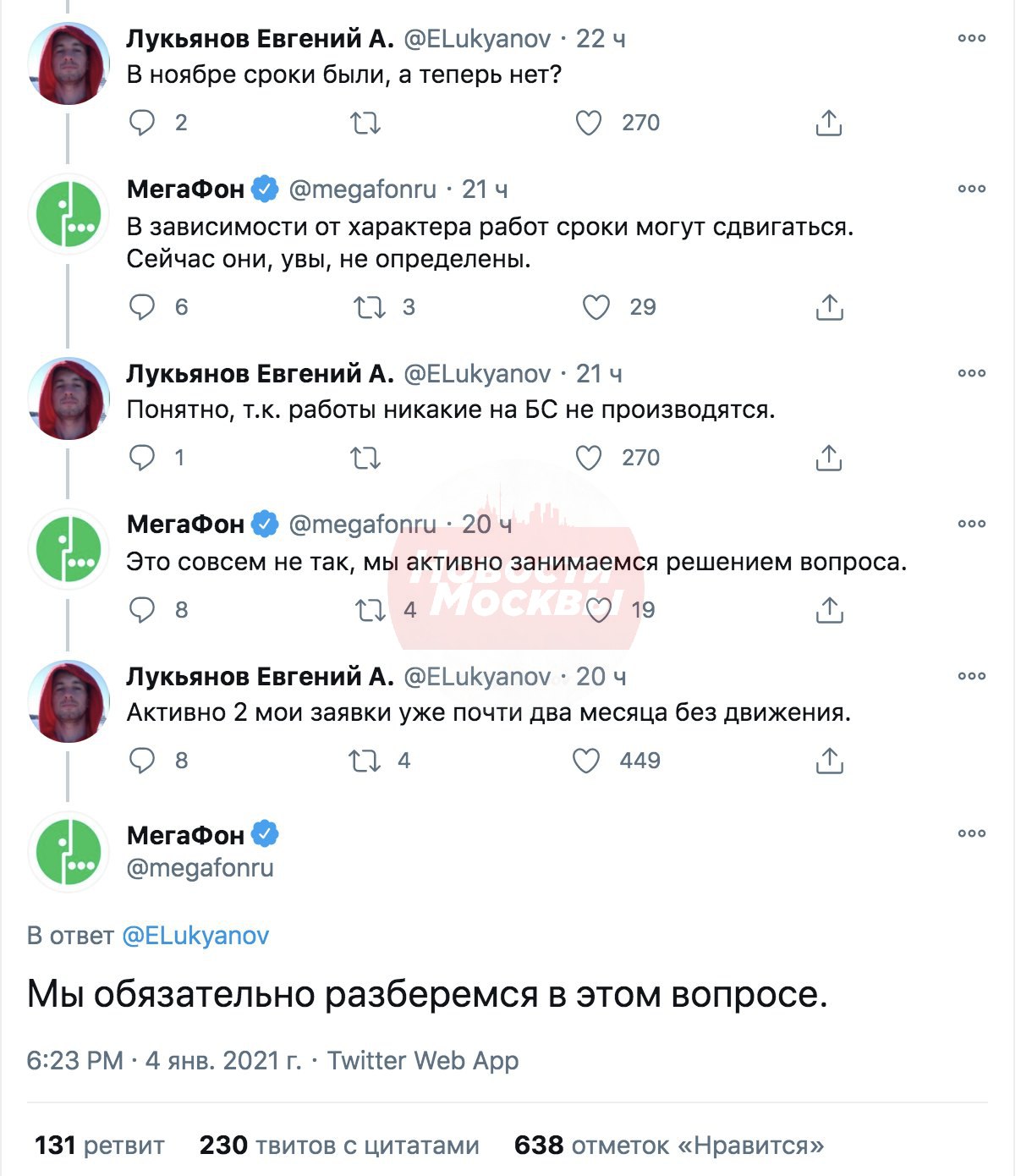Click the Twitter Web App source link
Image resolution: width=1032 pixels, height=1176 pixels.
click(x=423, y=1060)
